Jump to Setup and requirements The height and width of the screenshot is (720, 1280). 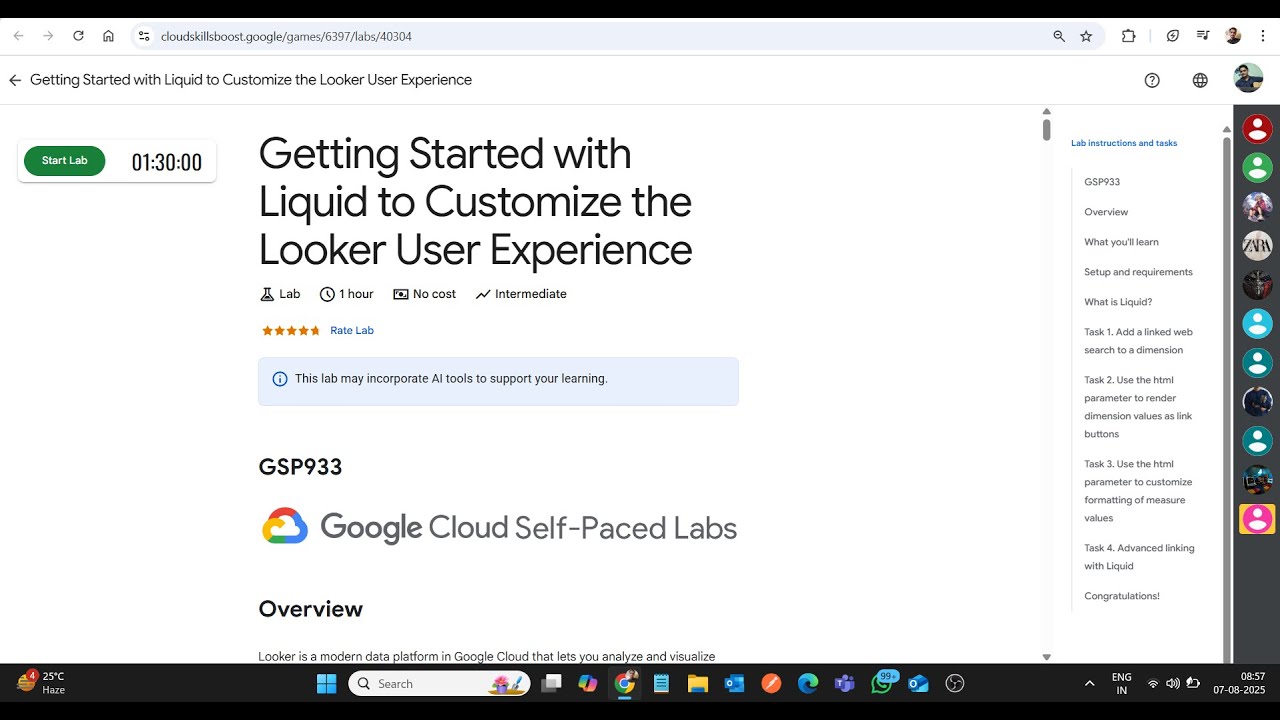(1138, 272)
